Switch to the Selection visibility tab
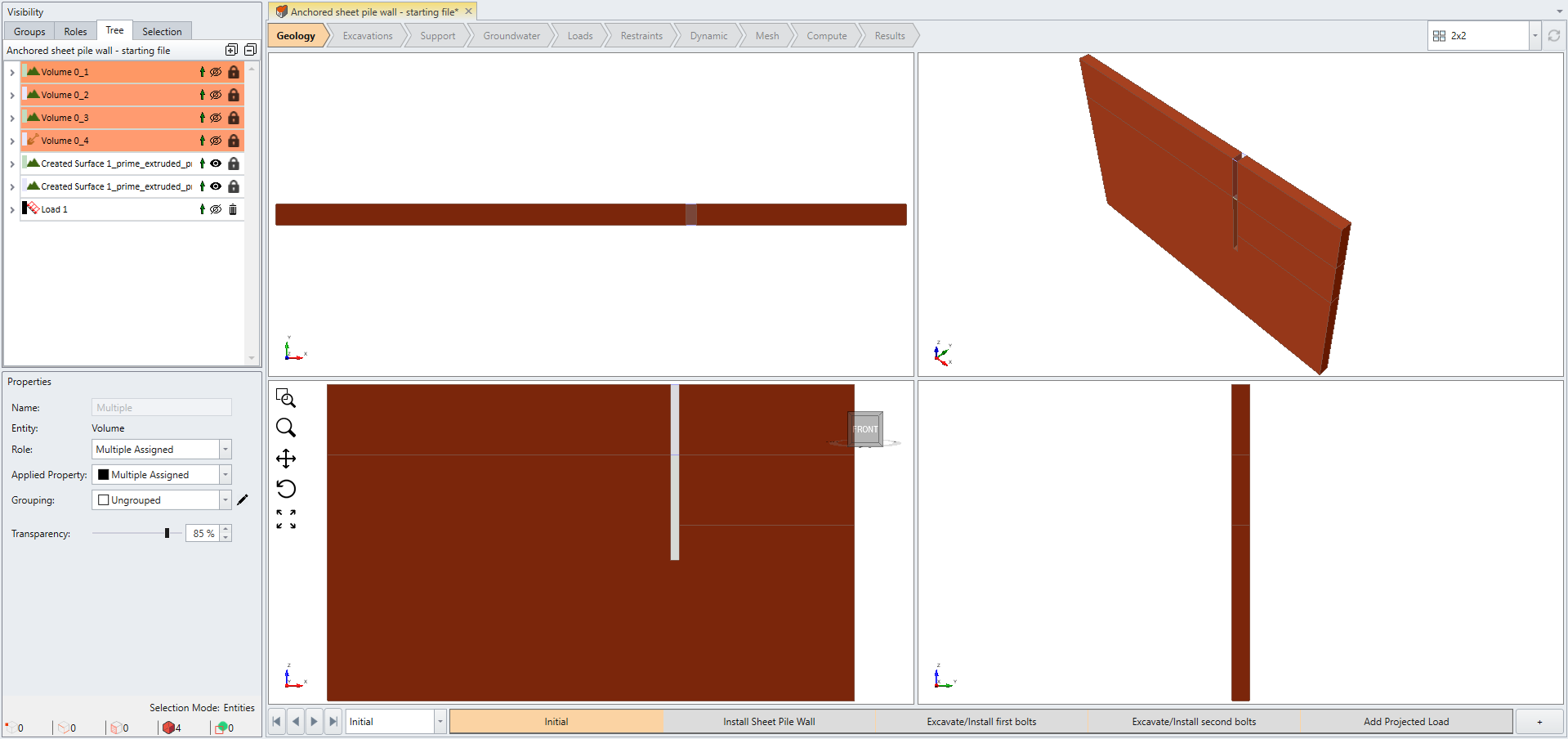 click(x=162, y=32)
